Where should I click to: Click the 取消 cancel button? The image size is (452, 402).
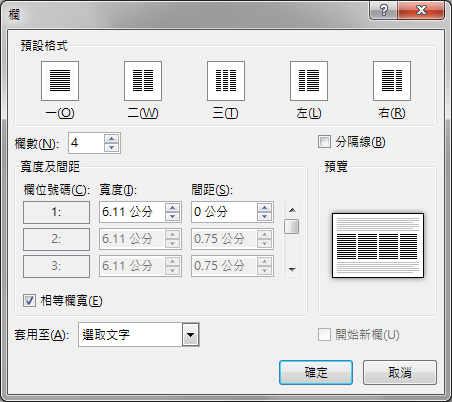click(x=400, y=372)
